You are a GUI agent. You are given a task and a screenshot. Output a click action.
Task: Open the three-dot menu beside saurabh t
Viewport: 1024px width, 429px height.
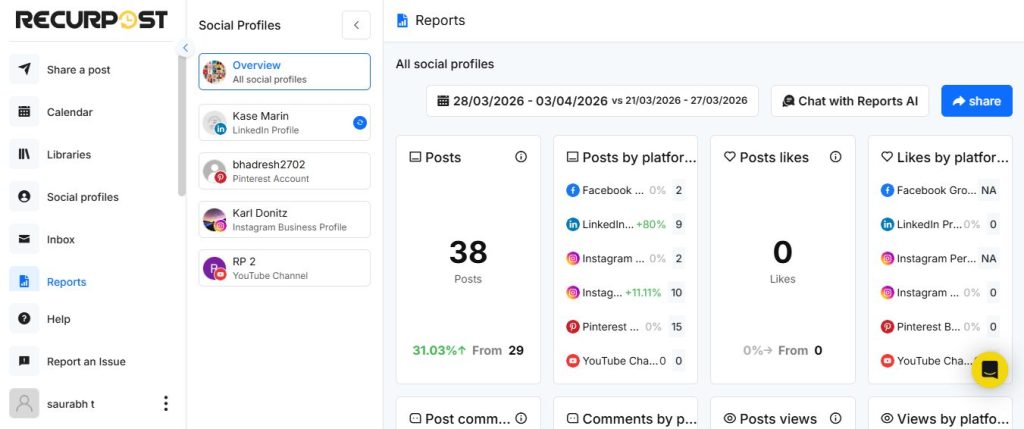click(x=166, y=404)
